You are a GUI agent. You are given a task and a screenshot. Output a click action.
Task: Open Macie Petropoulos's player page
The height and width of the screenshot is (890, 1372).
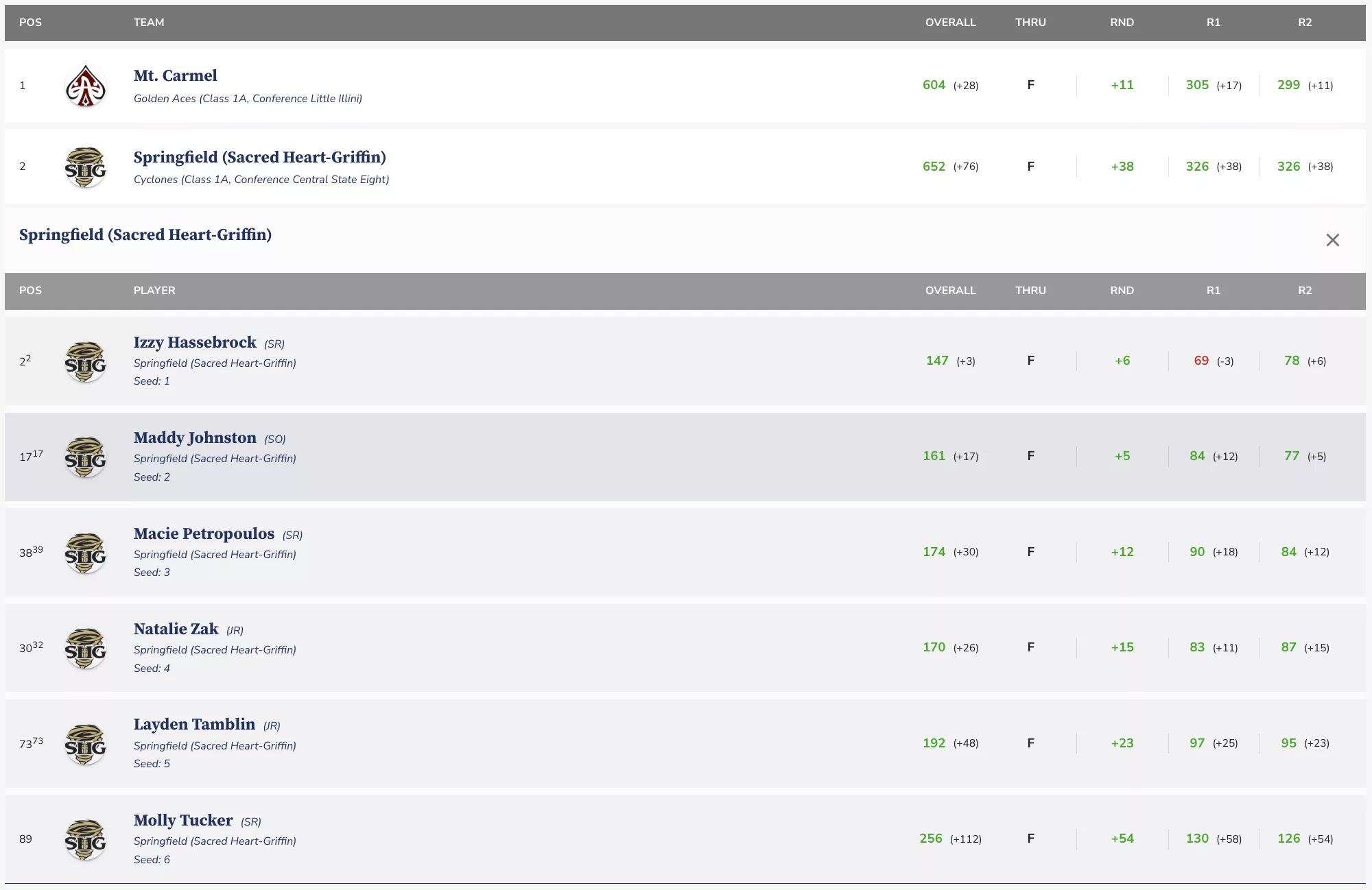(204, 533)
